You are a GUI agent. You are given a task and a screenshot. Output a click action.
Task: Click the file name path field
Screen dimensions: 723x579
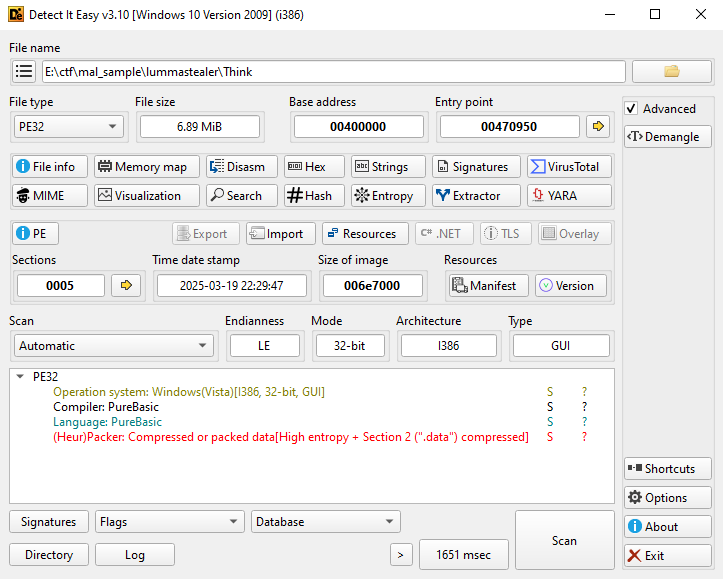(333, 71)
